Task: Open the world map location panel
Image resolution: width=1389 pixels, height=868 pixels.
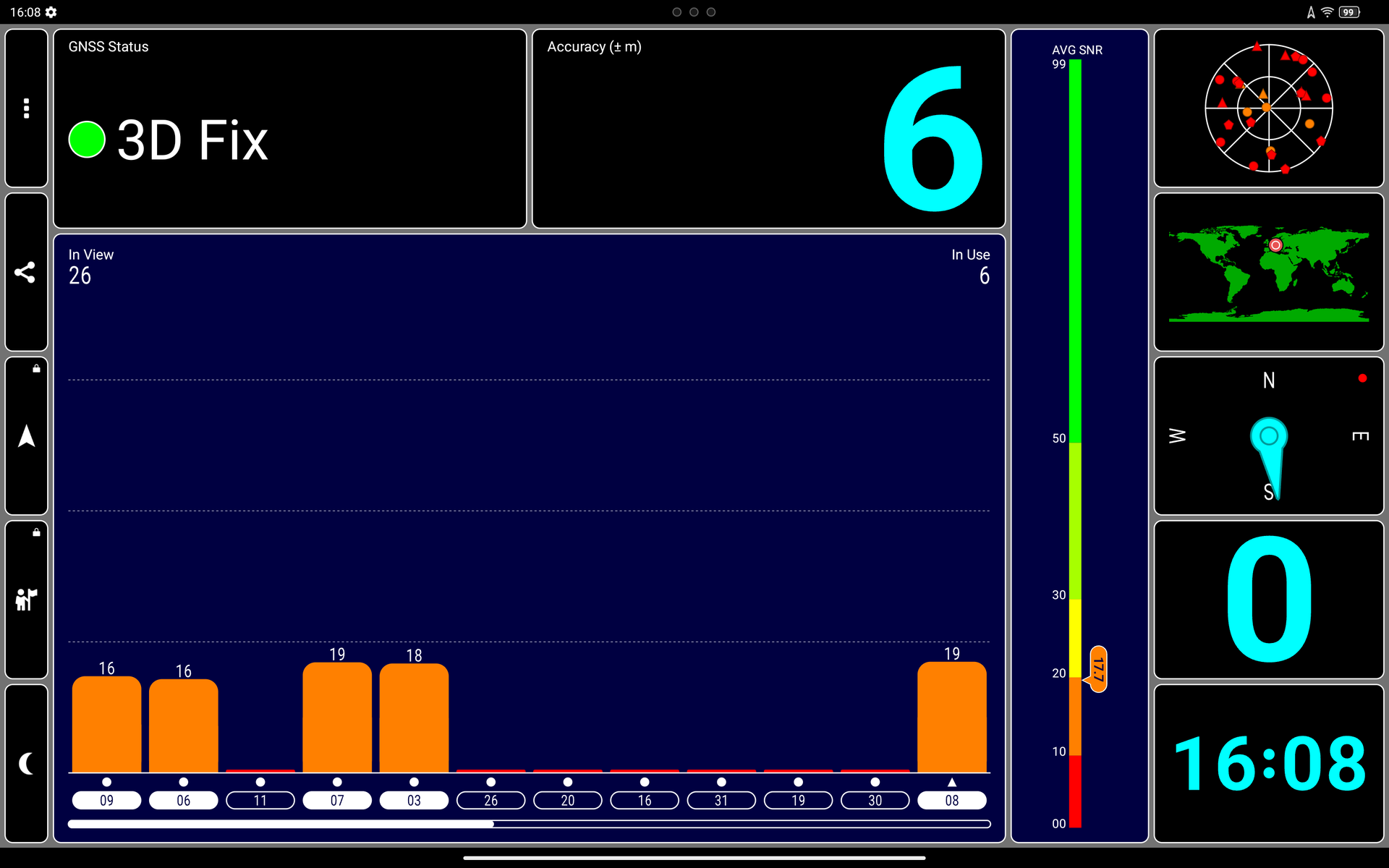Action: pyautogui.click(x=1268, y=272)
